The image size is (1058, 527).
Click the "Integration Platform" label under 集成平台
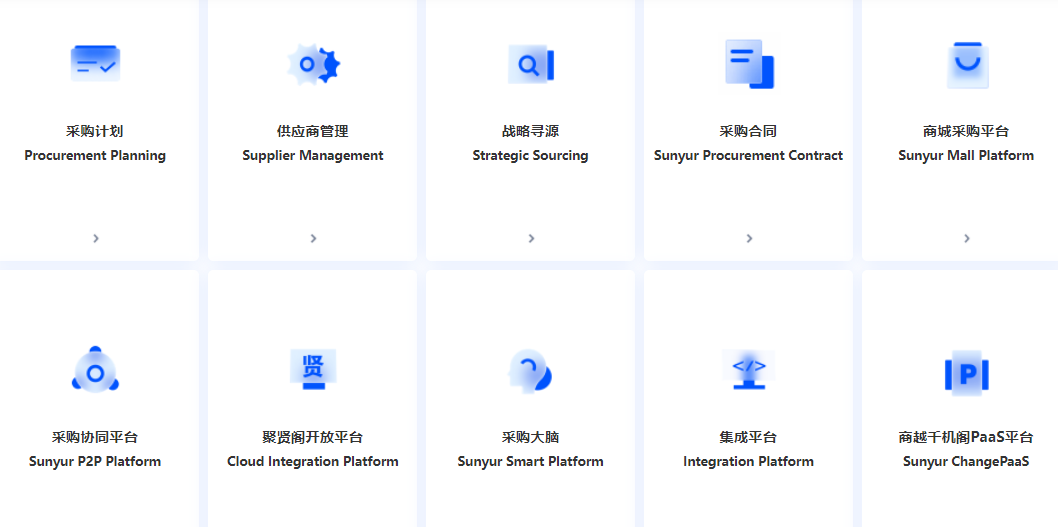coord(748,462)
